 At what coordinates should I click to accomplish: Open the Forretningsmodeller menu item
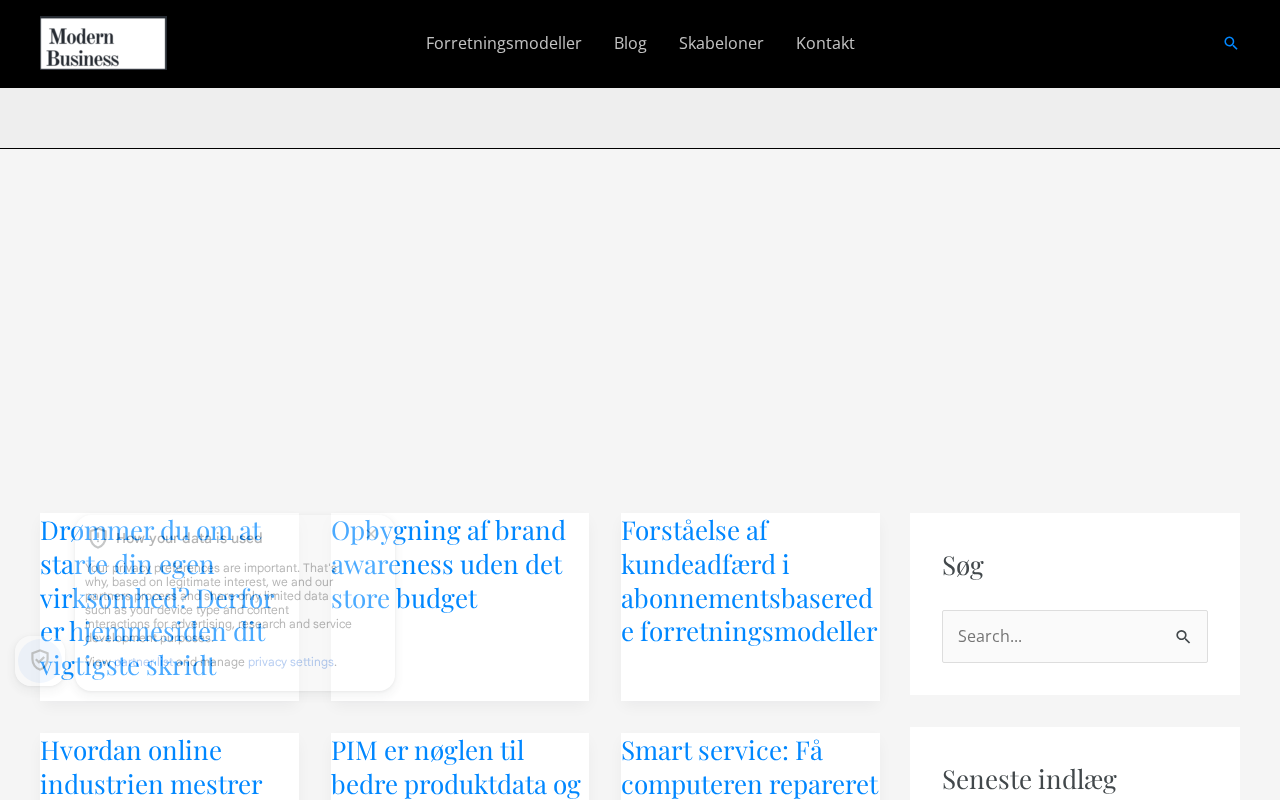(x=504, y=43)
